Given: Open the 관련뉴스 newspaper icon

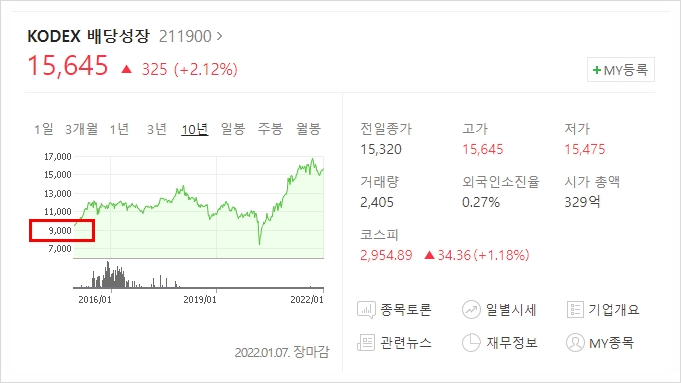Looking at the screenshot, I should pos(366,343).
